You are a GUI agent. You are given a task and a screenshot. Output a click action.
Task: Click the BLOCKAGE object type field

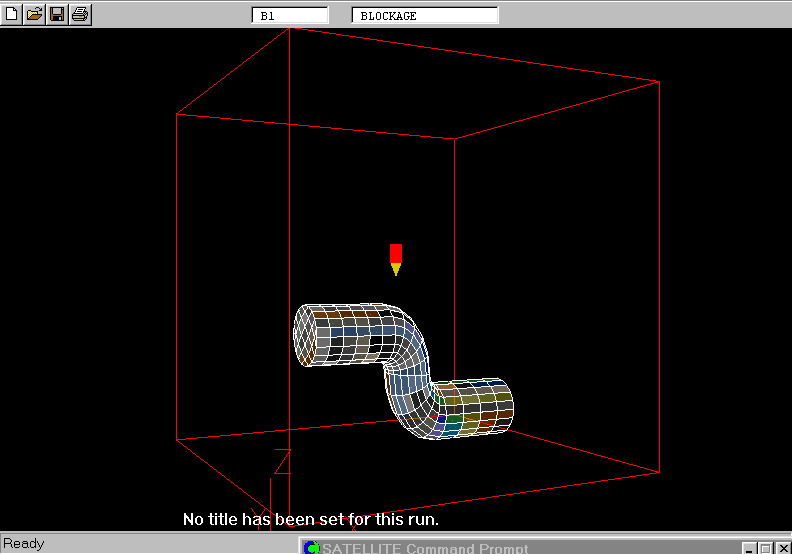click(425, 16)
